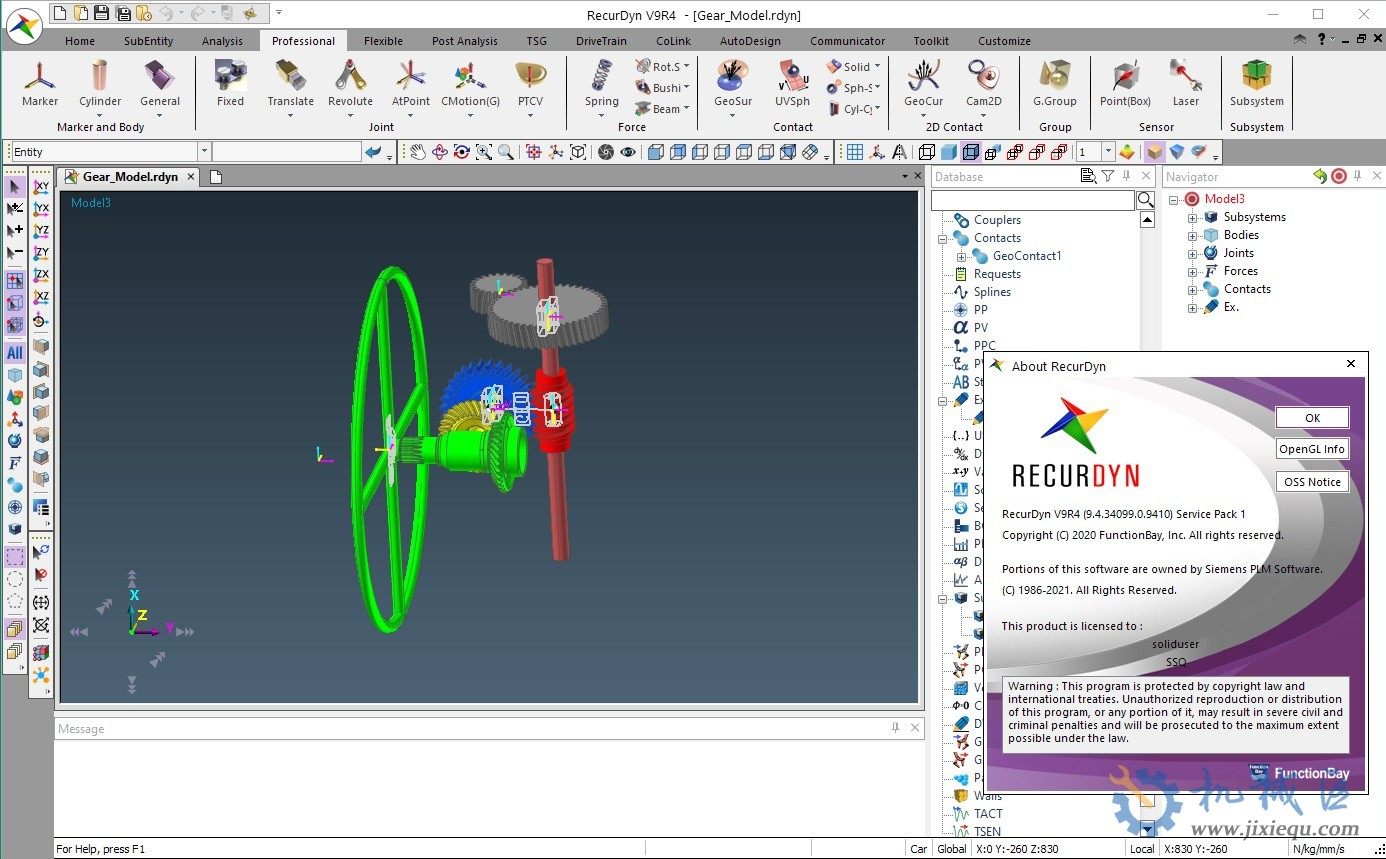Toggle the All entity filter in left toolbar
The height and width of the screenshot is (859, 1386).
pos(15,352)
